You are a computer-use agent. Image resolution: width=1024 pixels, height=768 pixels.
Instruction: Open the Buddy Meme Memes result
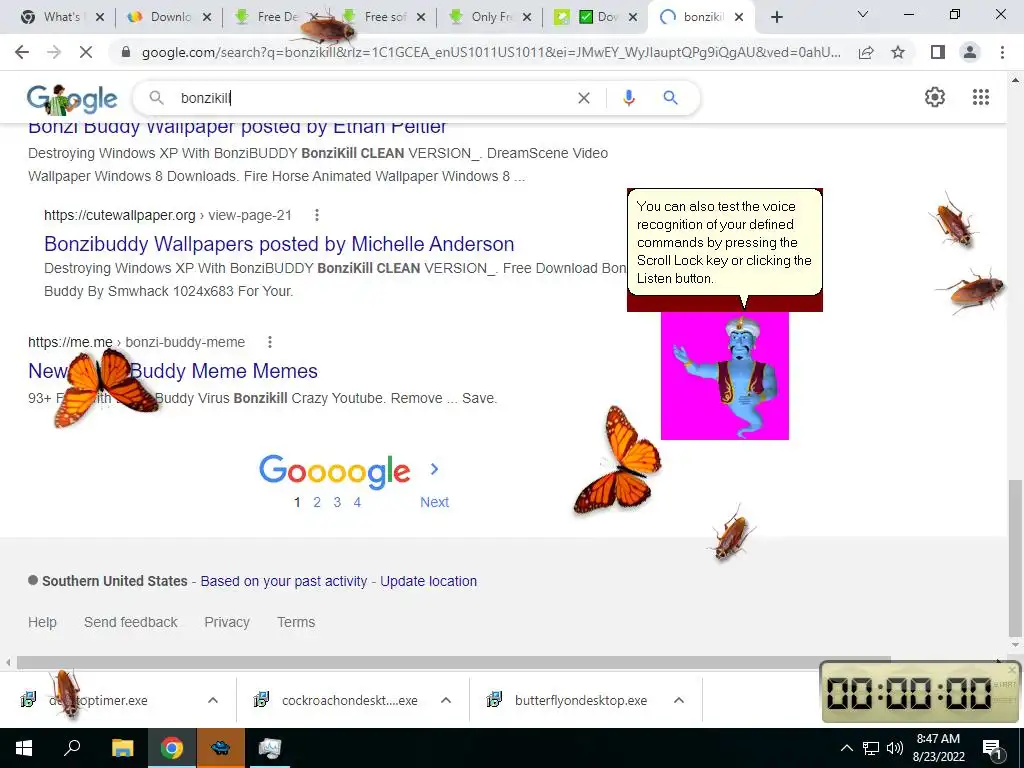coord(173,370)
